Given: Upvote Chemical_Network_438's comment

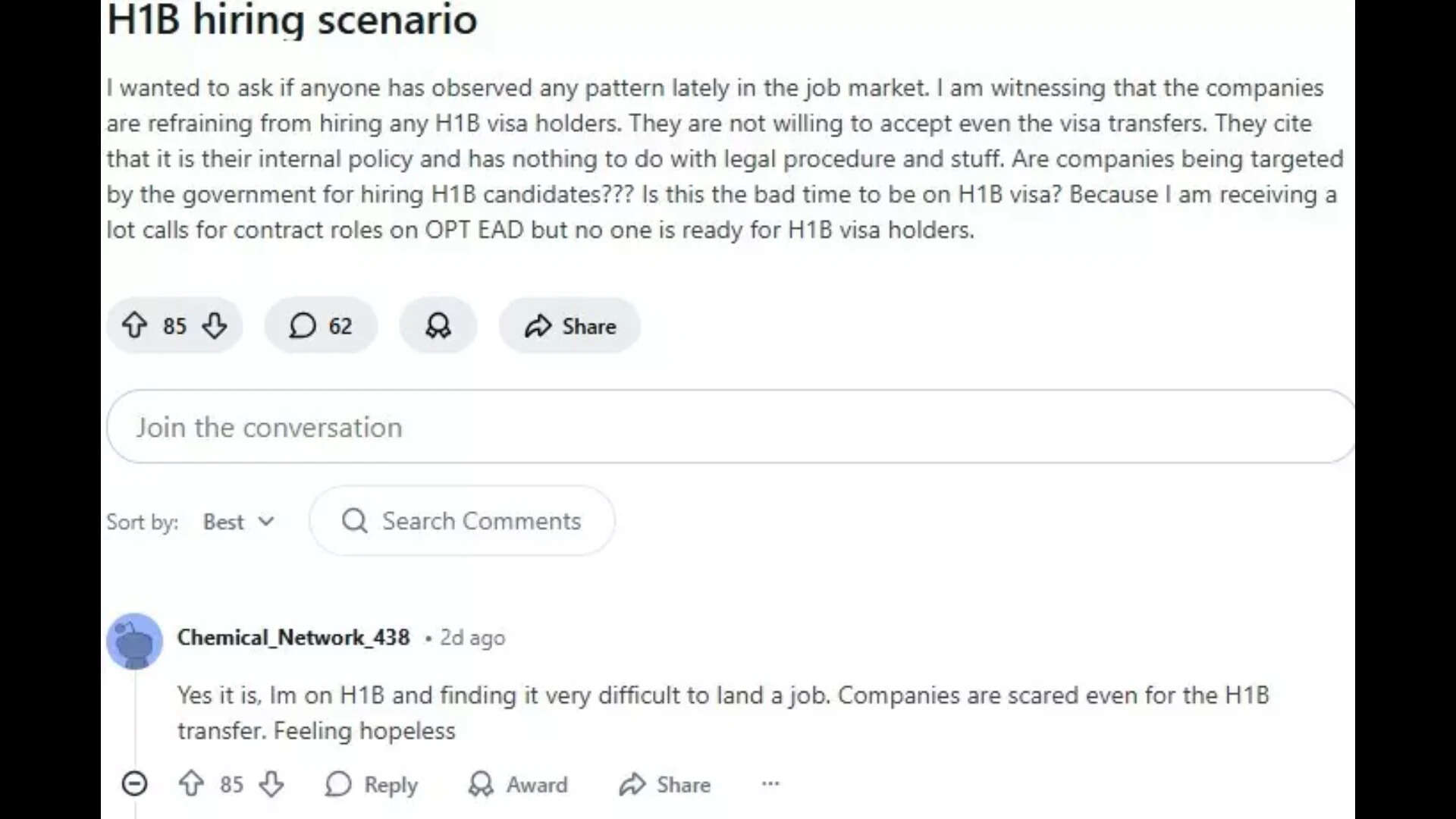Looking at the screenshot, I should coord(192,784).
